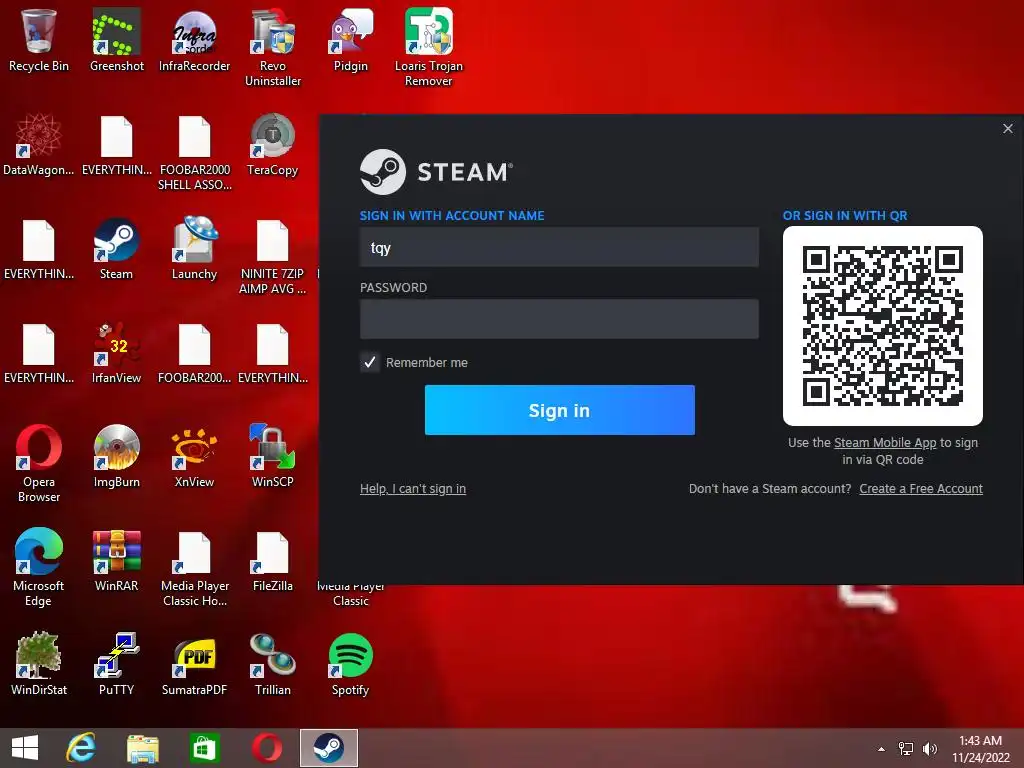This screenshot has width=1024, height=768.
Task: Select the WinSCP desktop icon
Action: [272, 456]
